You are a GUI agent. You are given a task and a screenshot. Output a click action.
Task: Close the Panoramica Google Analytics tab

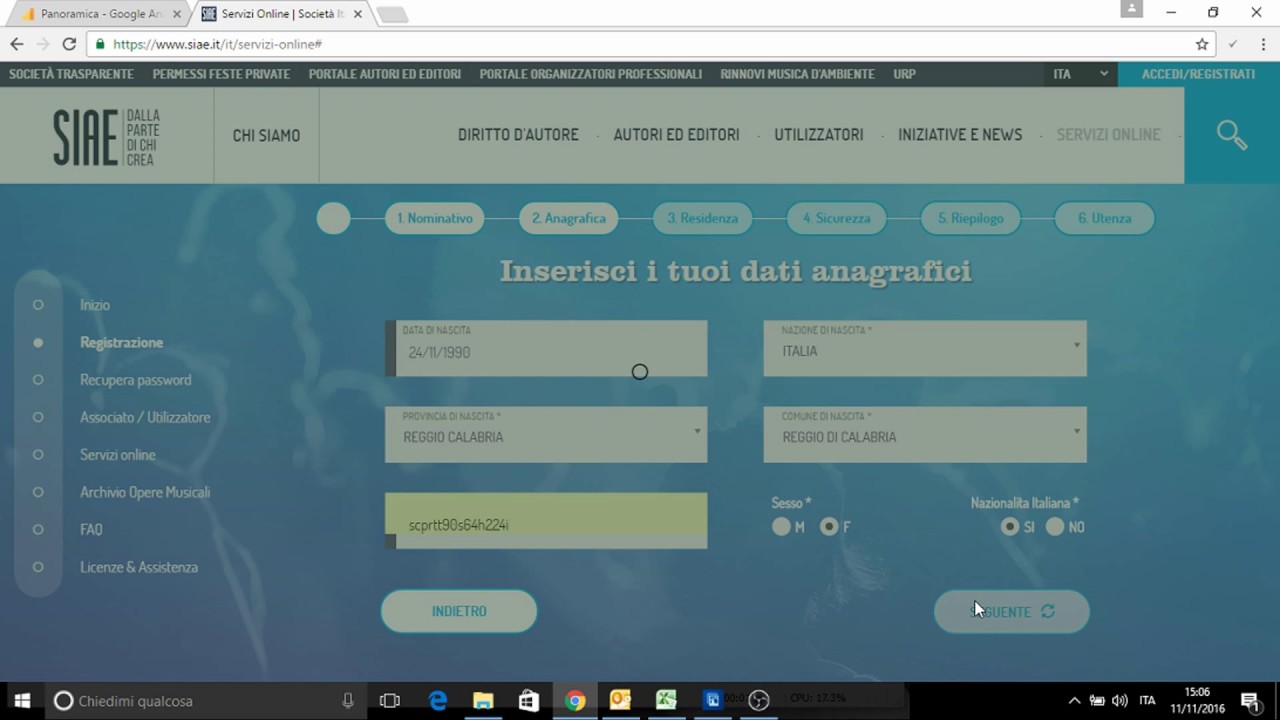coord(177,14)
